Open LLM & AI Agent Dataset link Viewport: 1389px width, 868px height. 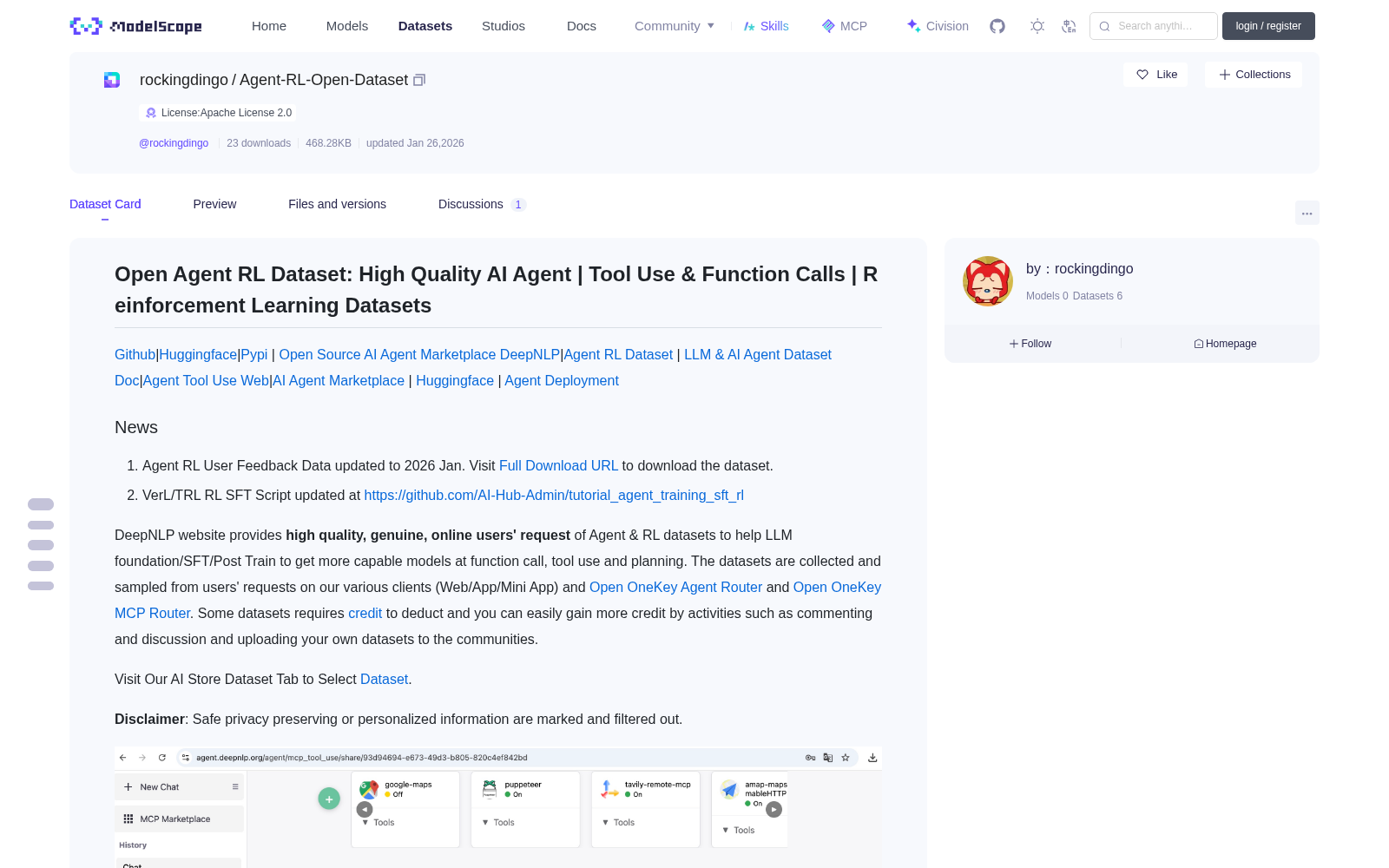(758, 354)
